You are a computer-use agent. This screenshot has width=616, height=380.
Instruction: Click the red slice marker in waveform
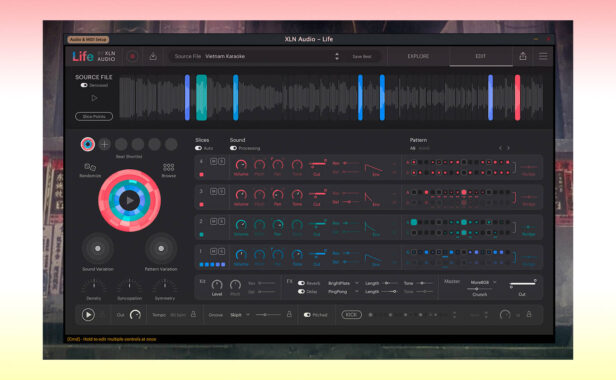pos(517,97)
